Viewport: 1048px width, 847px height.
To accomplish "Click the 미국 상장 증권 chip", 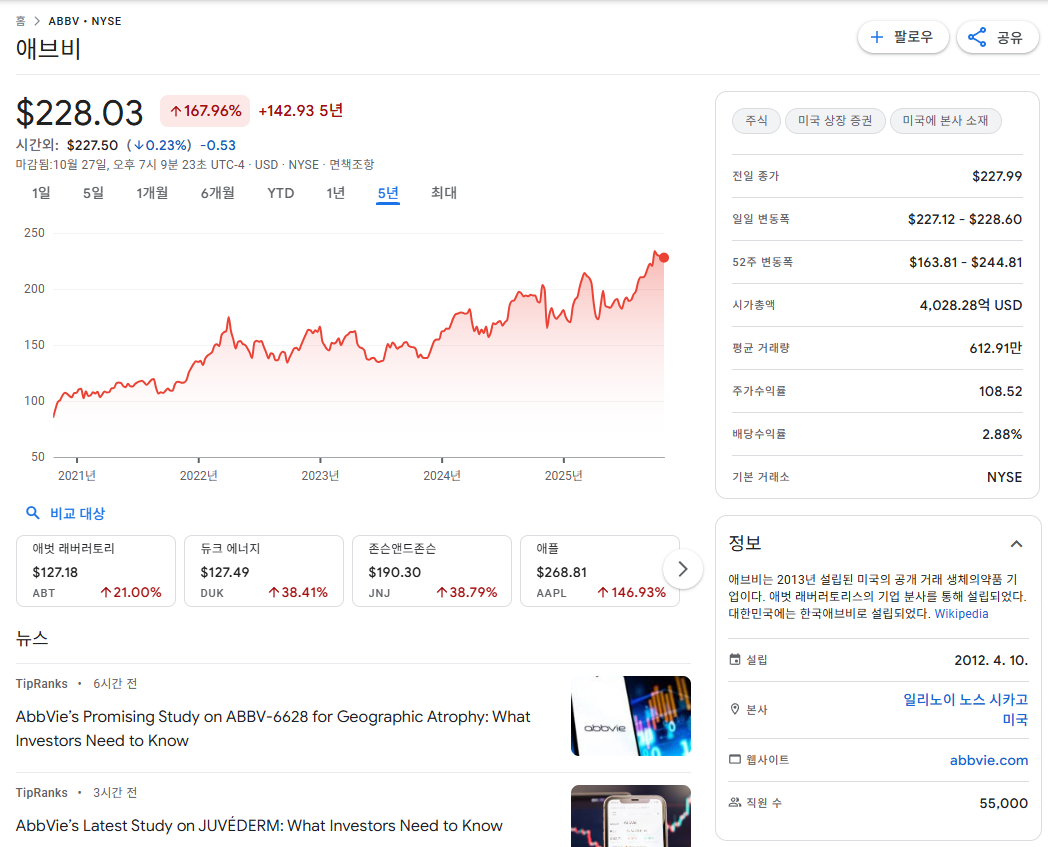I will [x=835, y=121].
